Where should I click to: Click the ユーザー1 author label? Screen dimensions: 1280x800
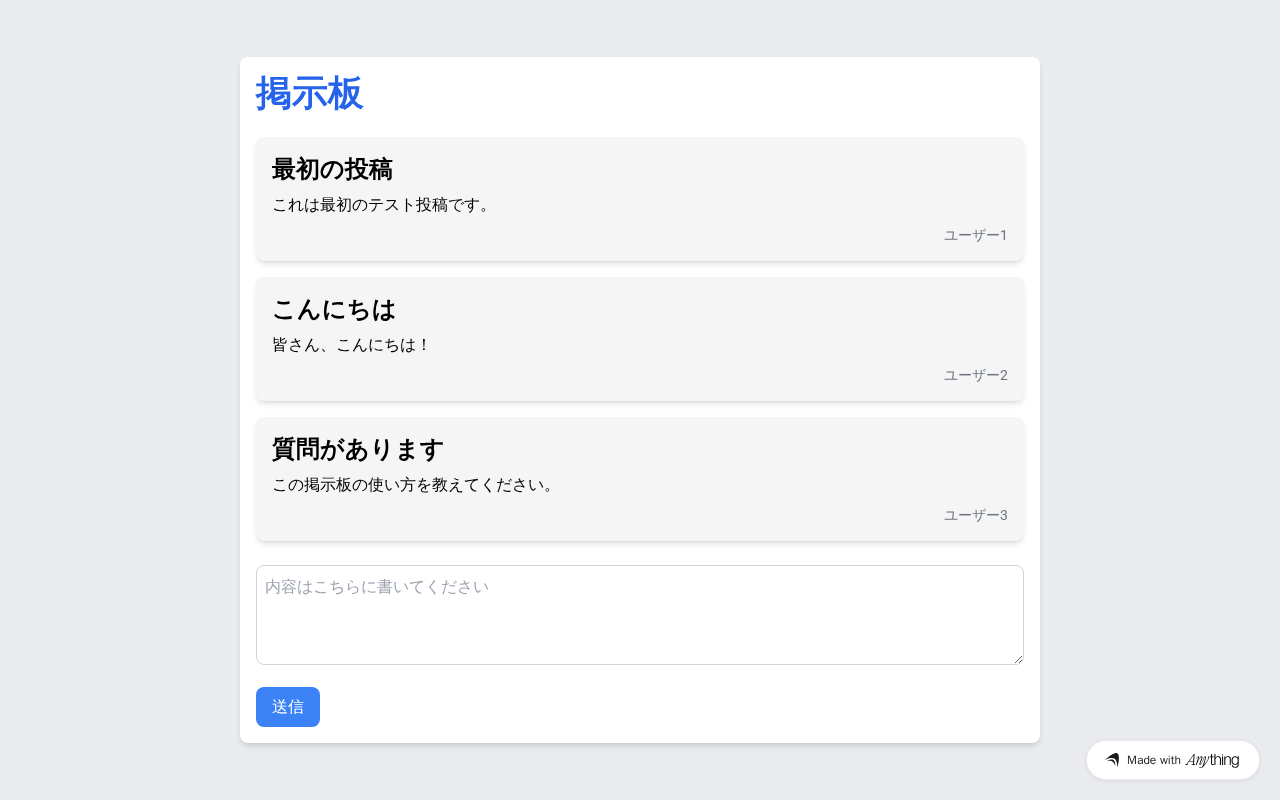[976, 235]
